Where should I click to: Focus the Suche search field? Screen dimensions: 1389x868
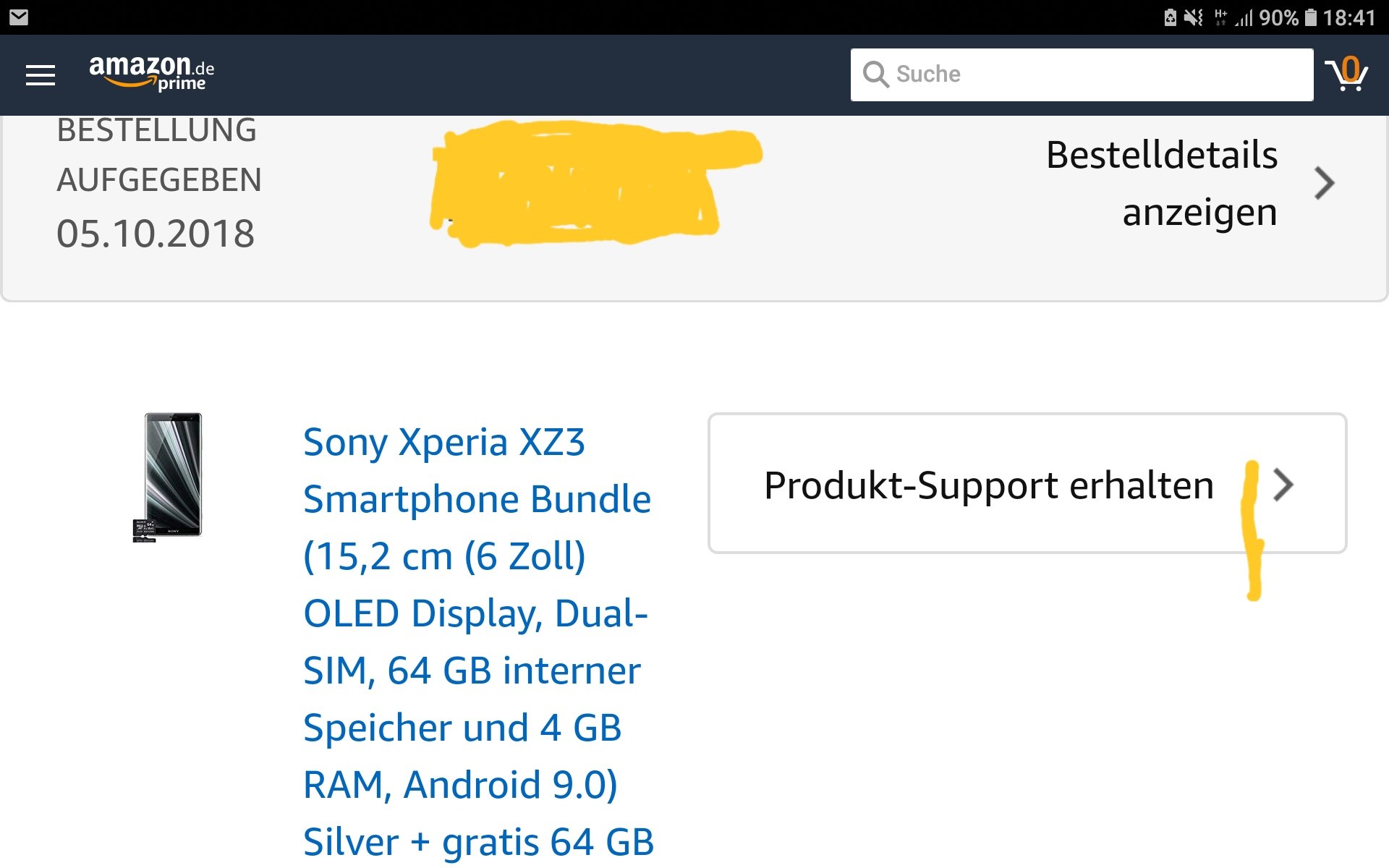(x=1082, y=75)
